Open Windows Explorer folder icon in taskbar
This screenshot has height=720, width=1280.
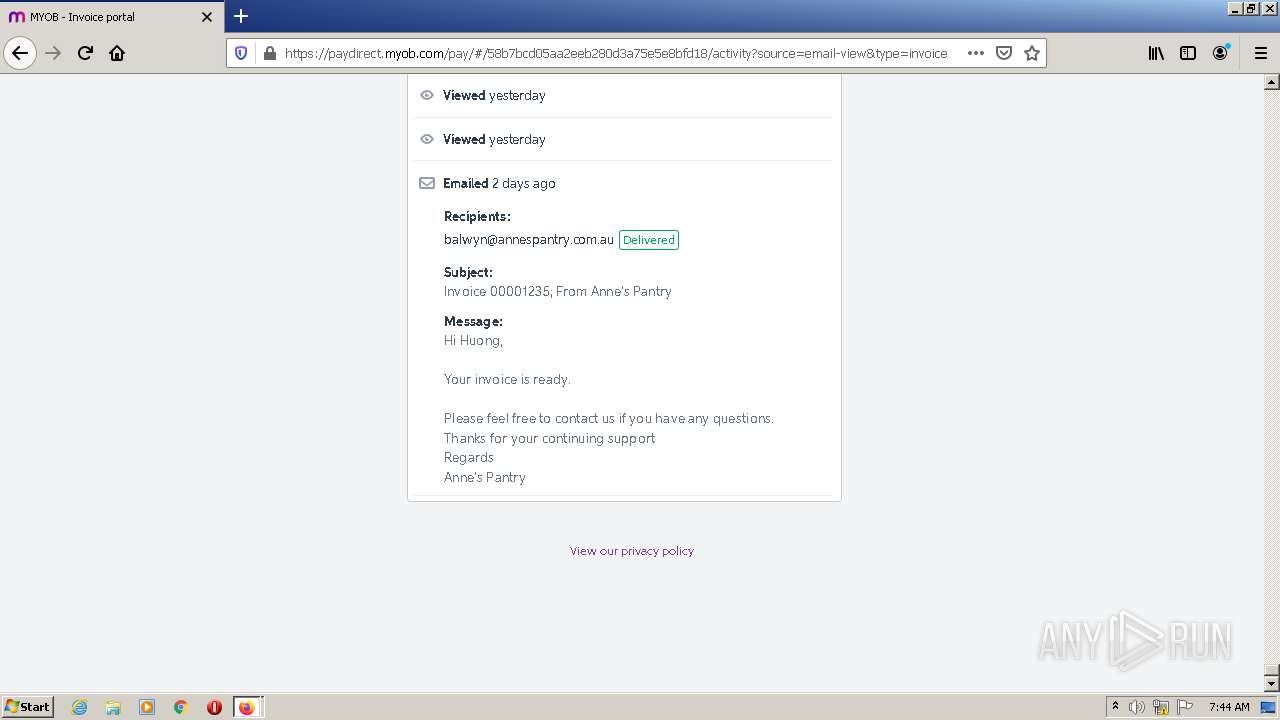(x=113, y=707)
